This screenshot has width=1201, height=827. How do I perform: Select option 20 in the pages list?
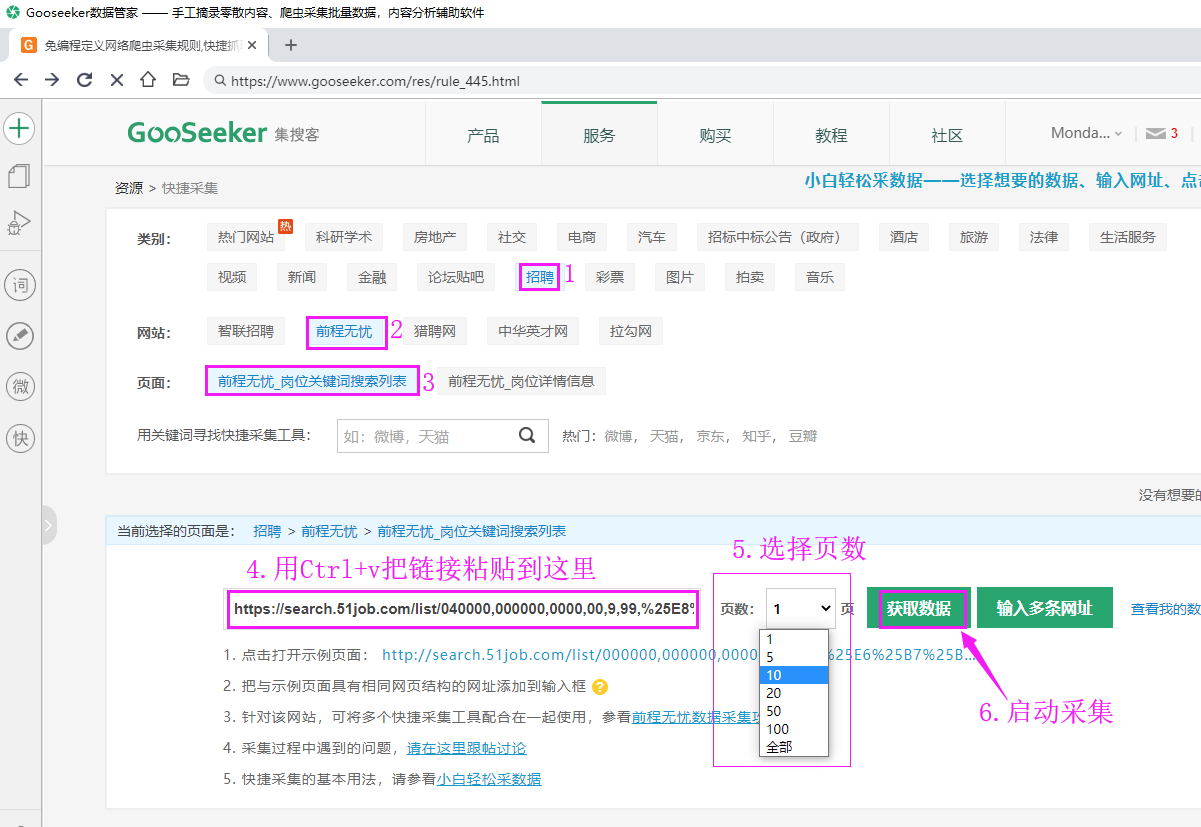pyautogui.click(x=794, y=693)
